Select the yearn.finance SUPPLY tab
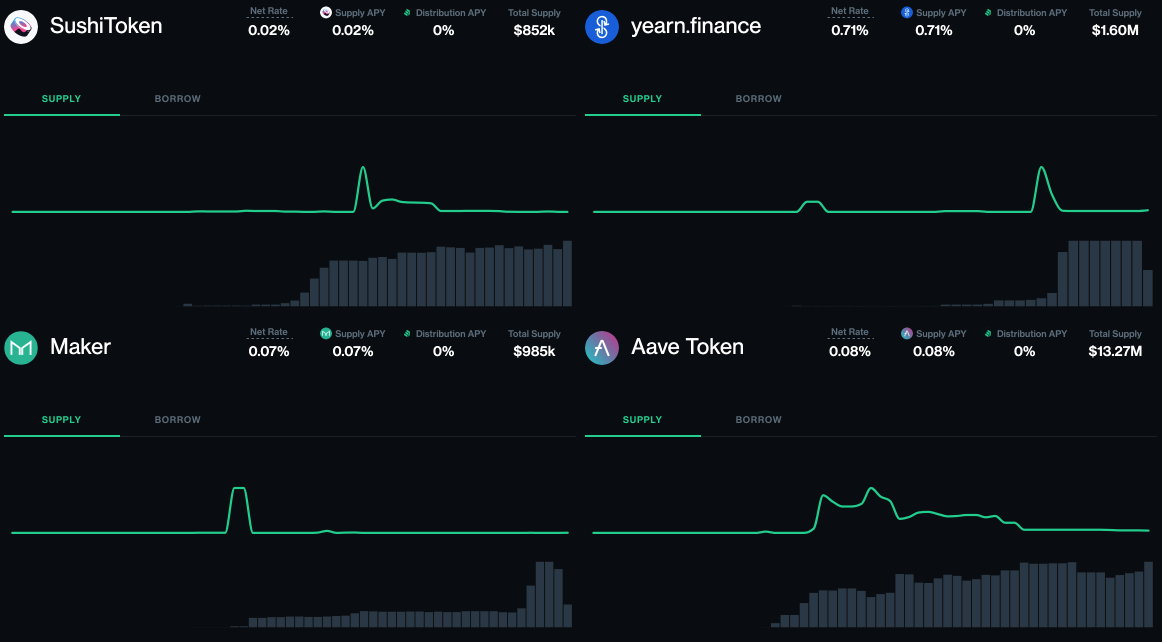 pos(643,99)
